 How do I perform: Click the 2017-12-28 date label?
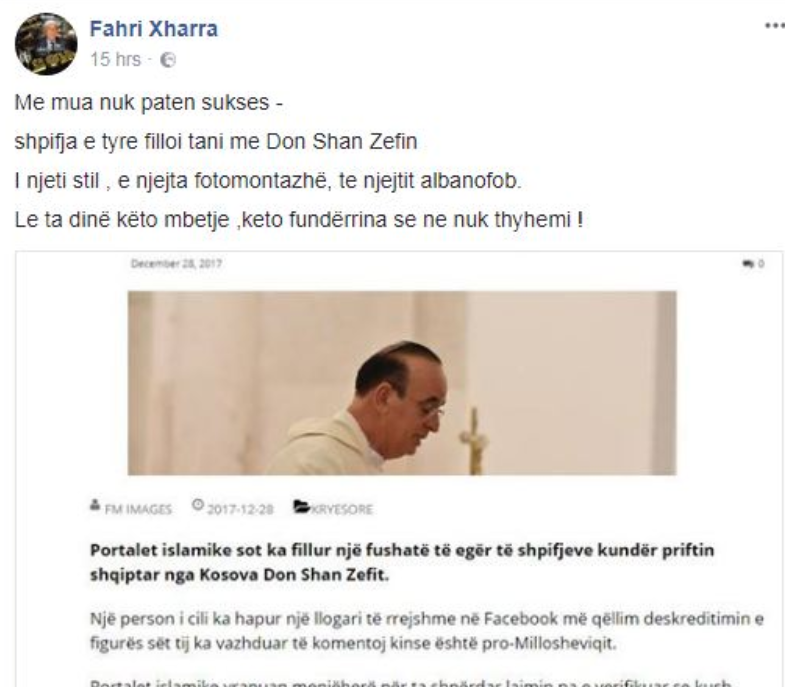(x=240, y=509)
